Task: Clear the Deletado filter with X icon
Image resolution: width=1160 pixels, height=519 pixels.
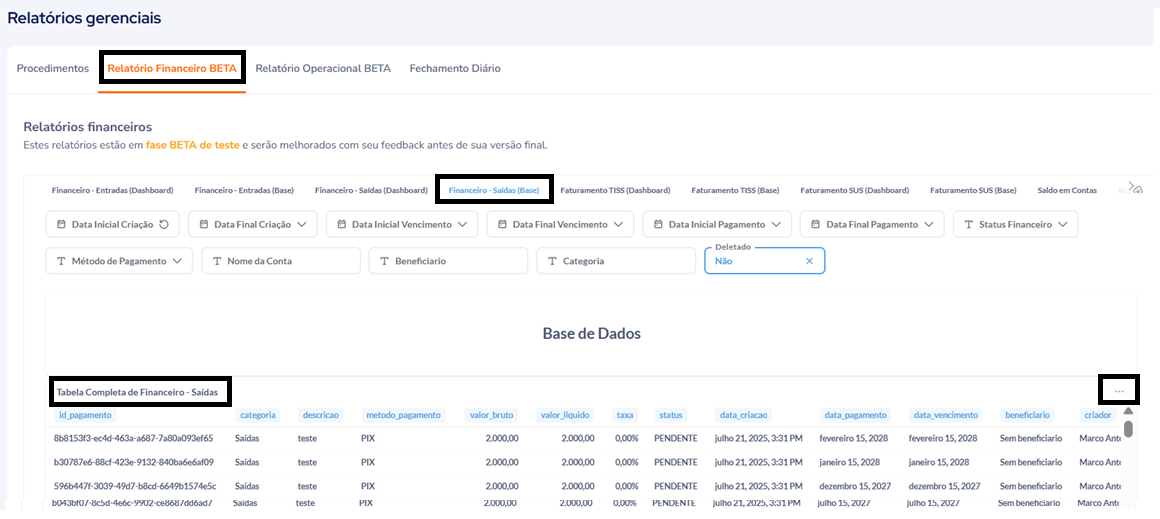Action: pyautogui.click(x=809, y=261)
